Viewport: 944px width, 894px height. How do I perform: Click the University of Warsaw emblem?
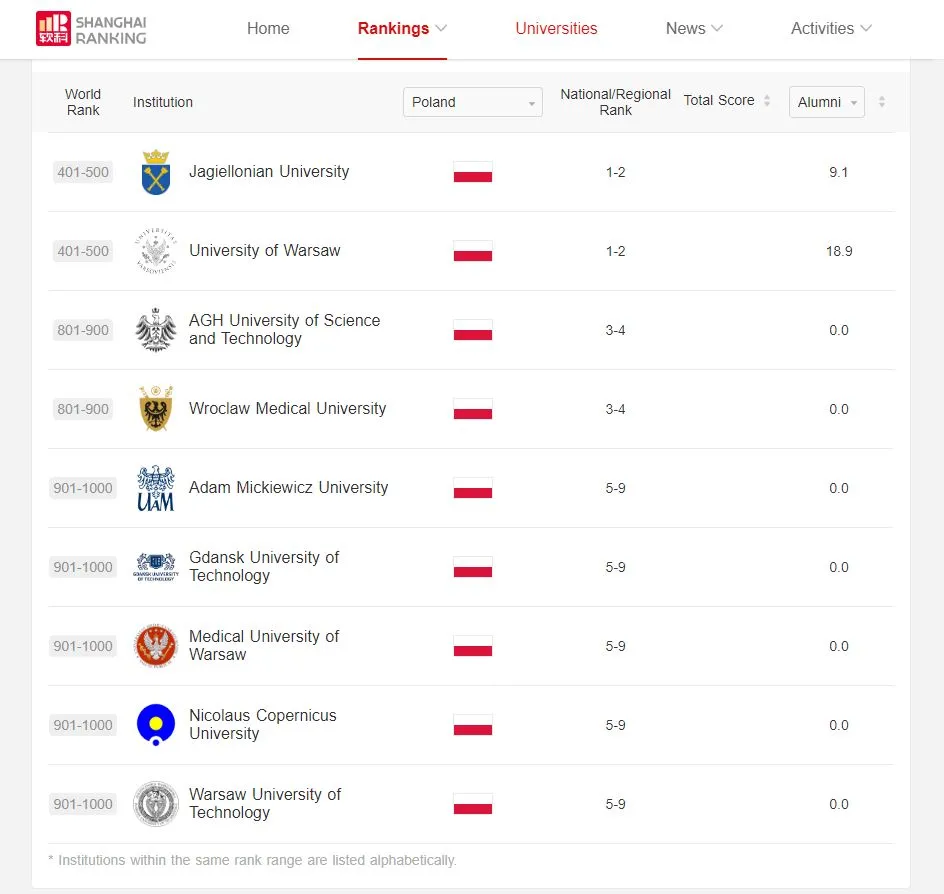[156, 251]
